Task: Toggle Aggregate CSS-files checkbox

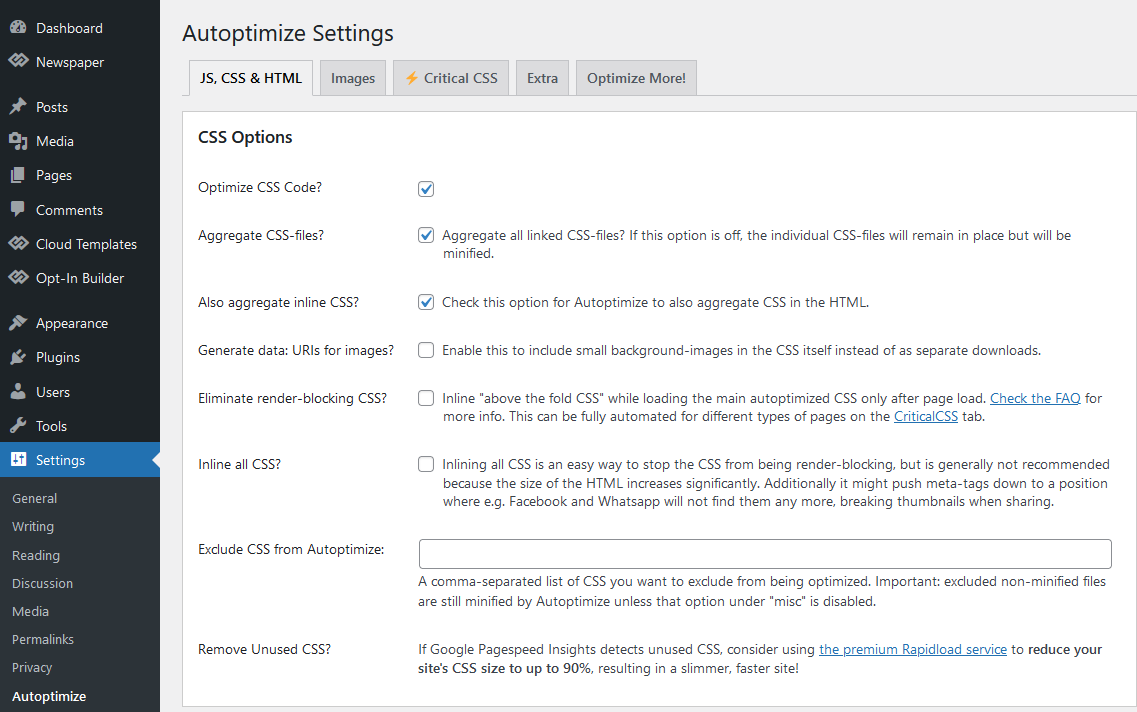Action: (x=426, y=235)
